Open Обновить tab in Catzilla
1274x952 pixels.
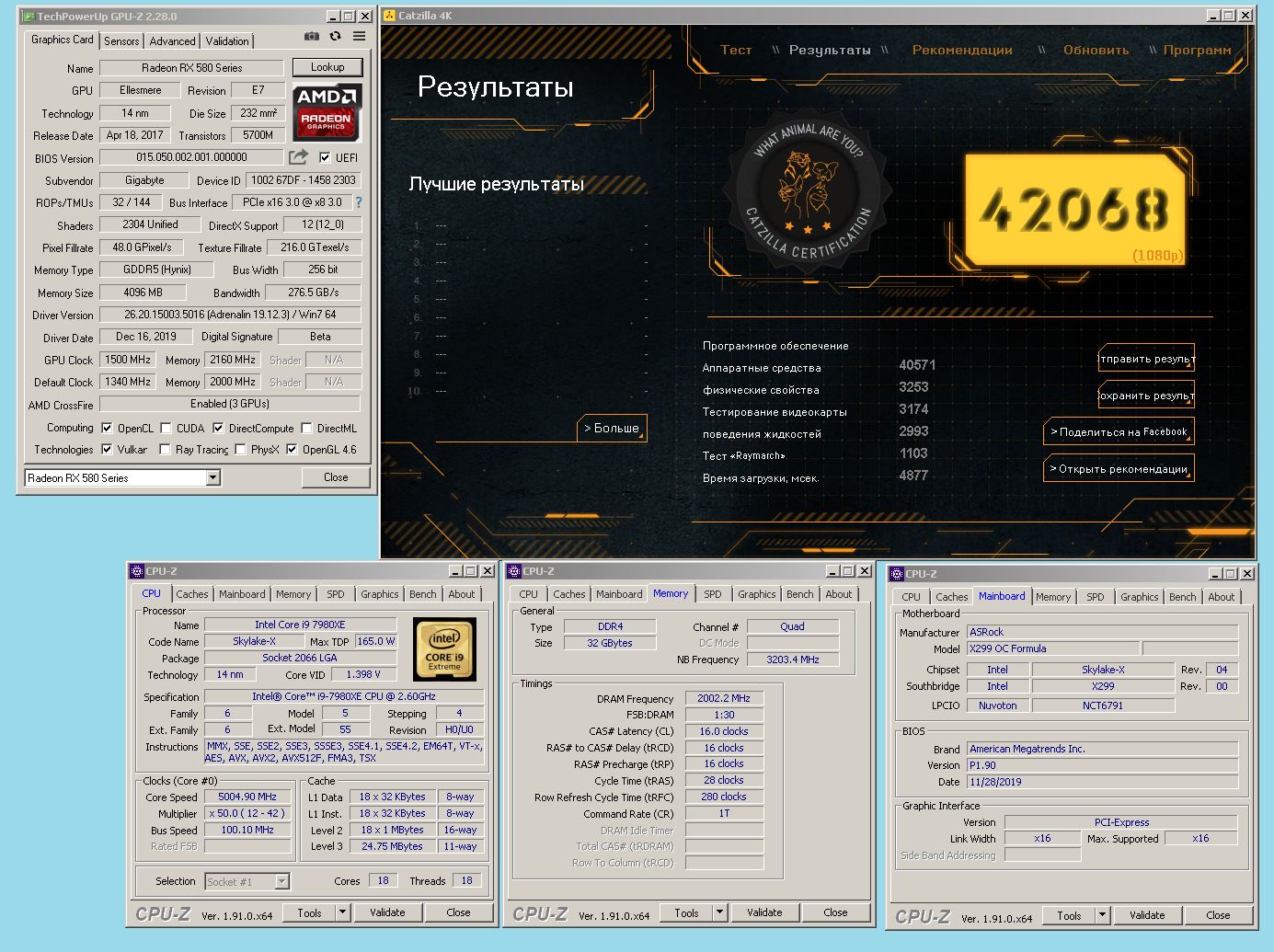coord(1096,50)
